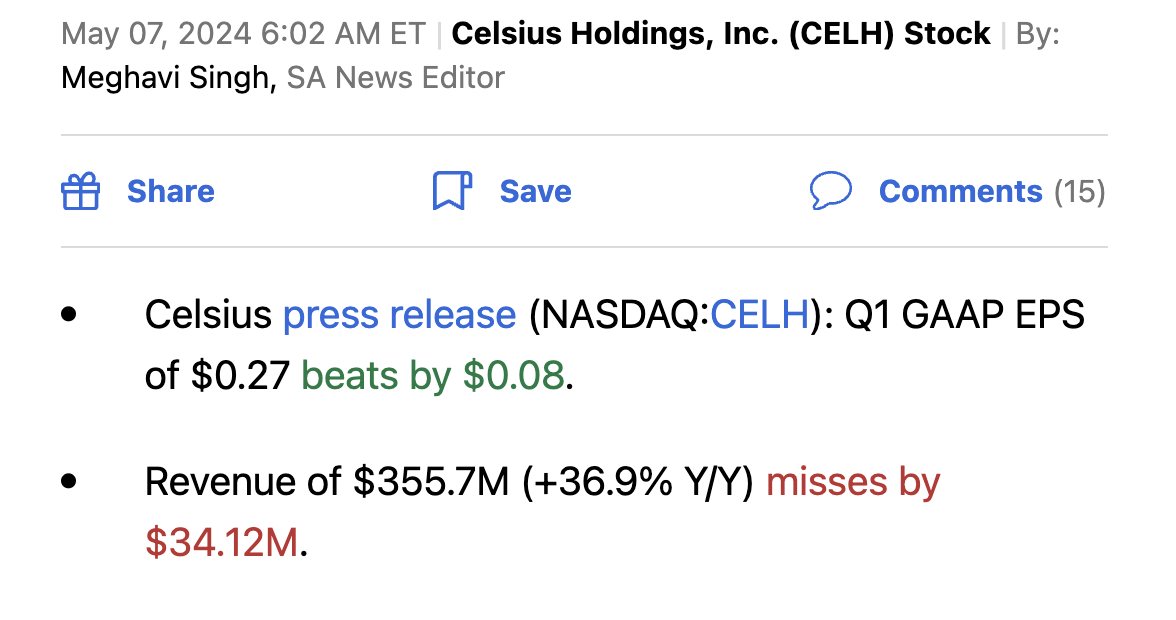This screenshot has width=1176, height=620.
Task: Open the Celsius Holdings (CELH) Stock page
Action: 718,33
